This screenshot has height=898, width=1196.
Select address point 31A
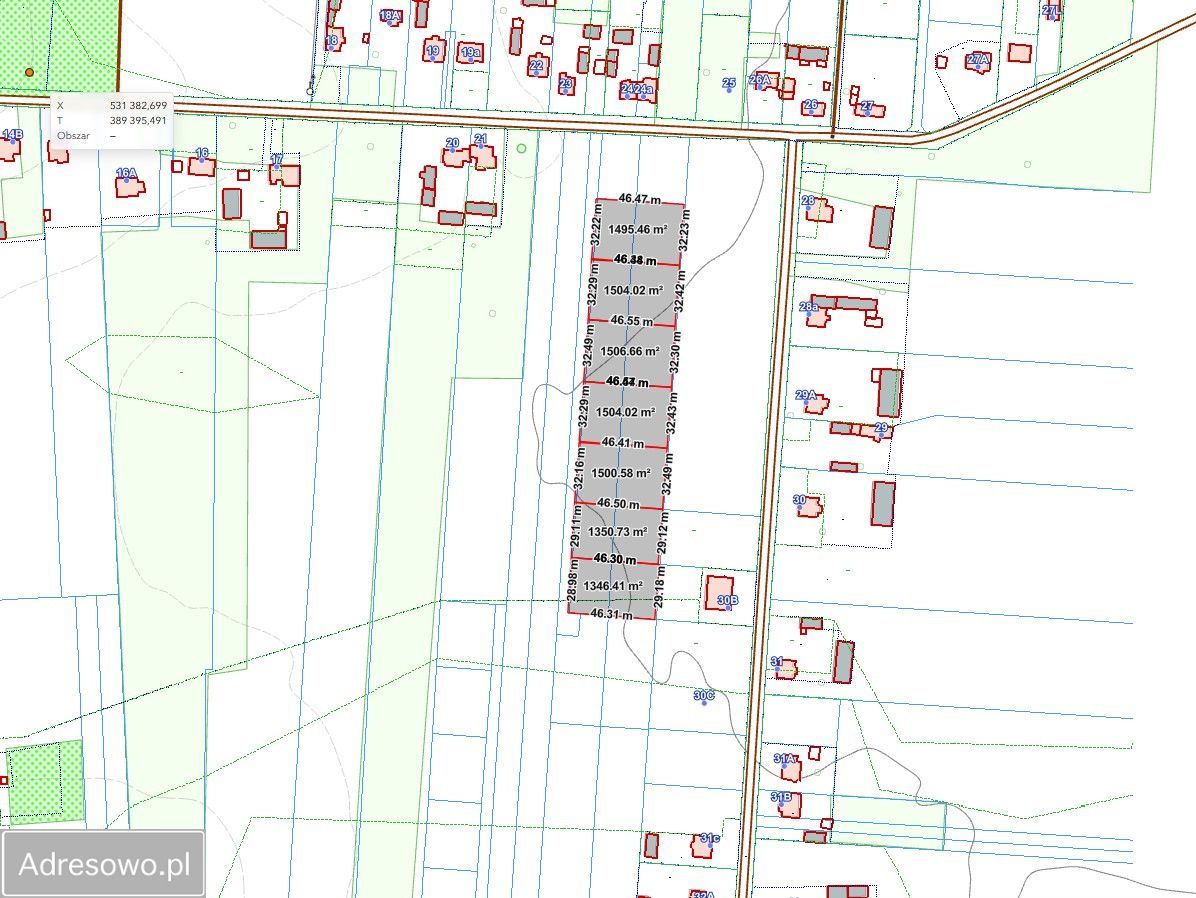(784, 761)
